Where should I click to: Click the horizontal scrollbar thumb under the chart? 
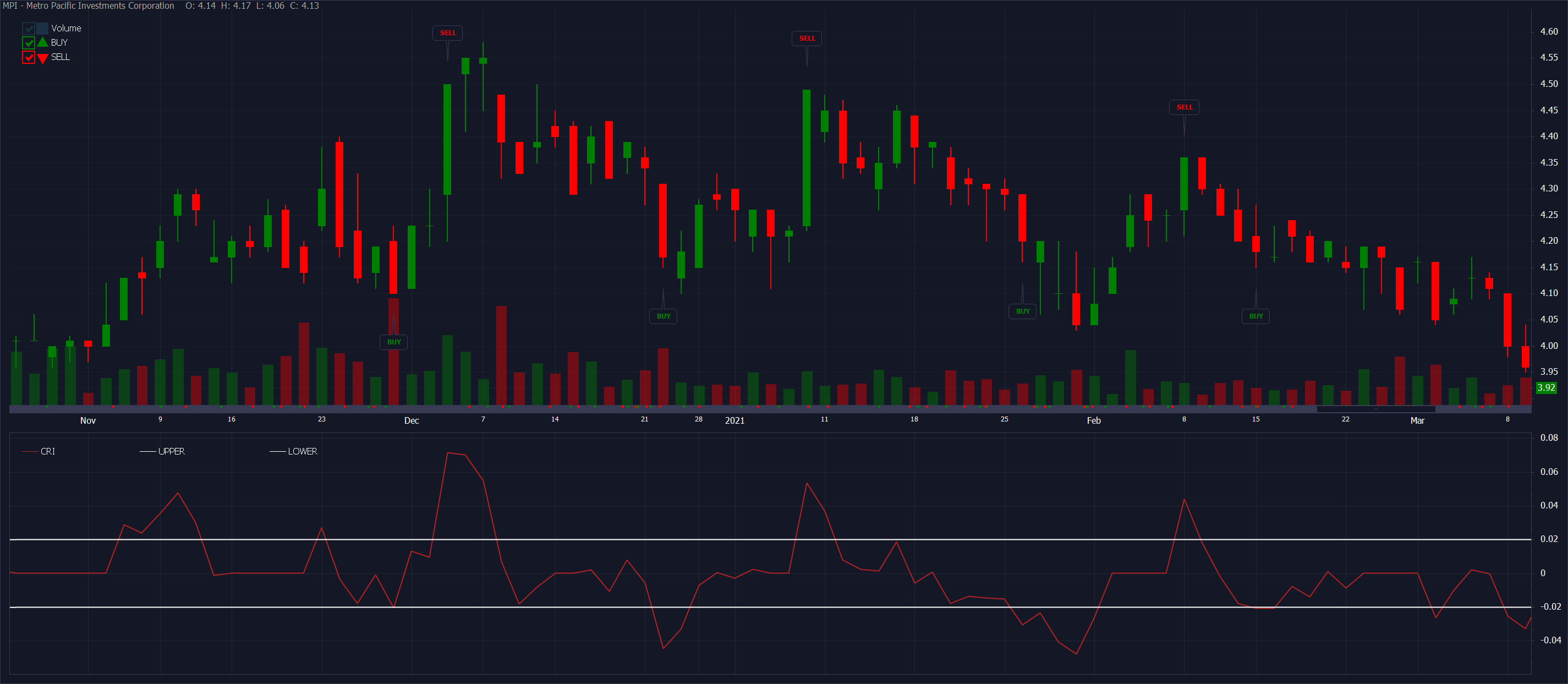1375,409
